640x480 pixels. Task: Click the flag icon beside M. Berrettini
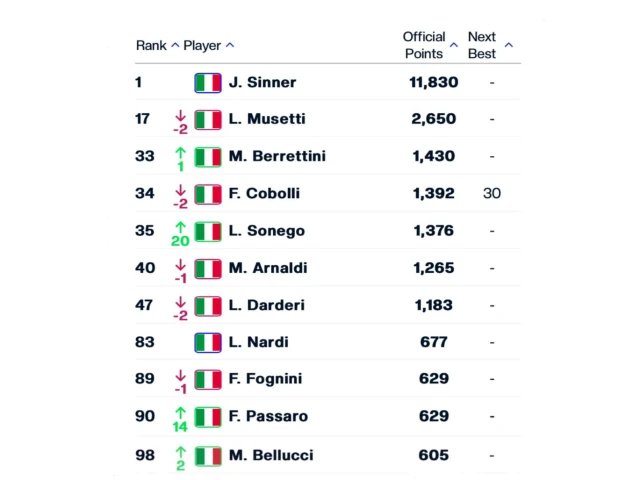(x=208, y=157)
